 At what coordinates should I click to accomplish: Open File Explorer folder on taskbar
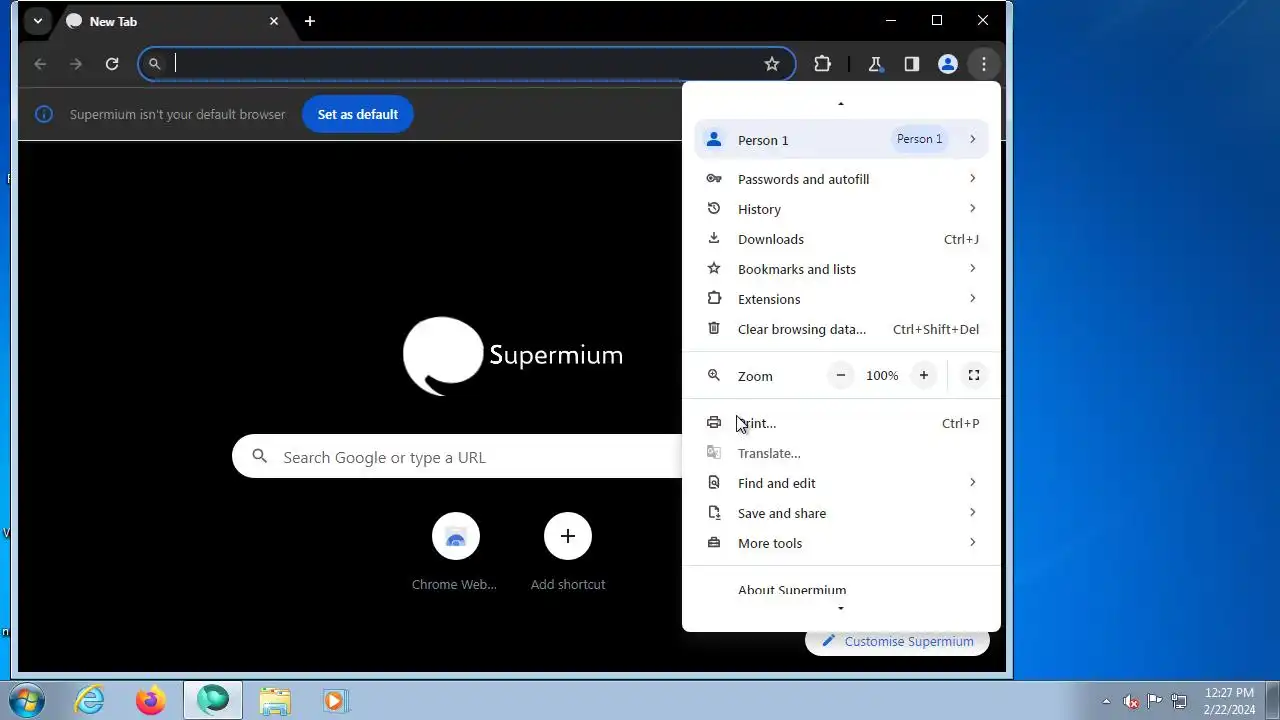[x=274, y=700]
